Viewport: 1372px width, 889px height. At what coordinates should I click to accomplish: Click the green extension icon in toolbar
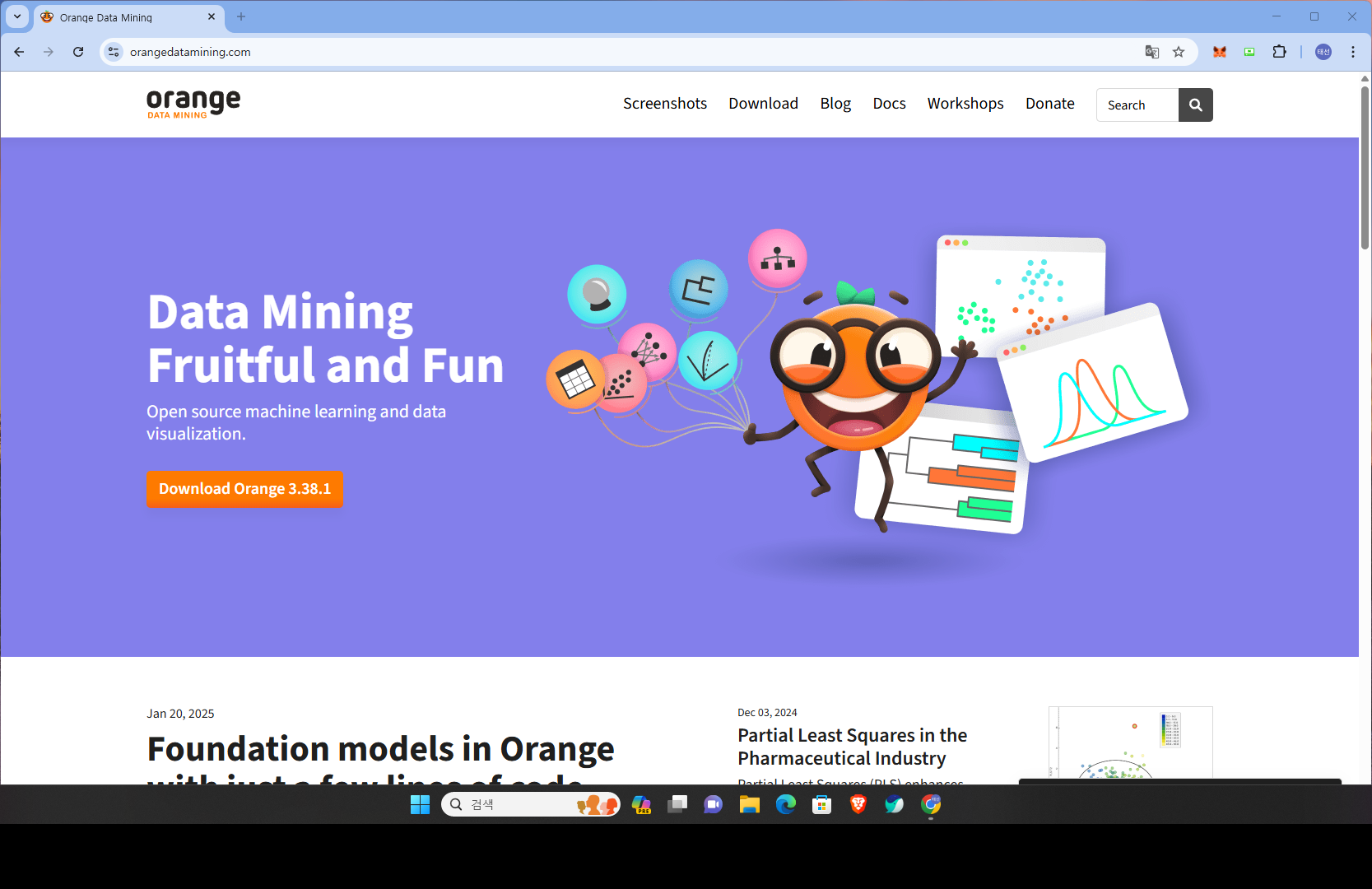click(x=1249, y=52)
